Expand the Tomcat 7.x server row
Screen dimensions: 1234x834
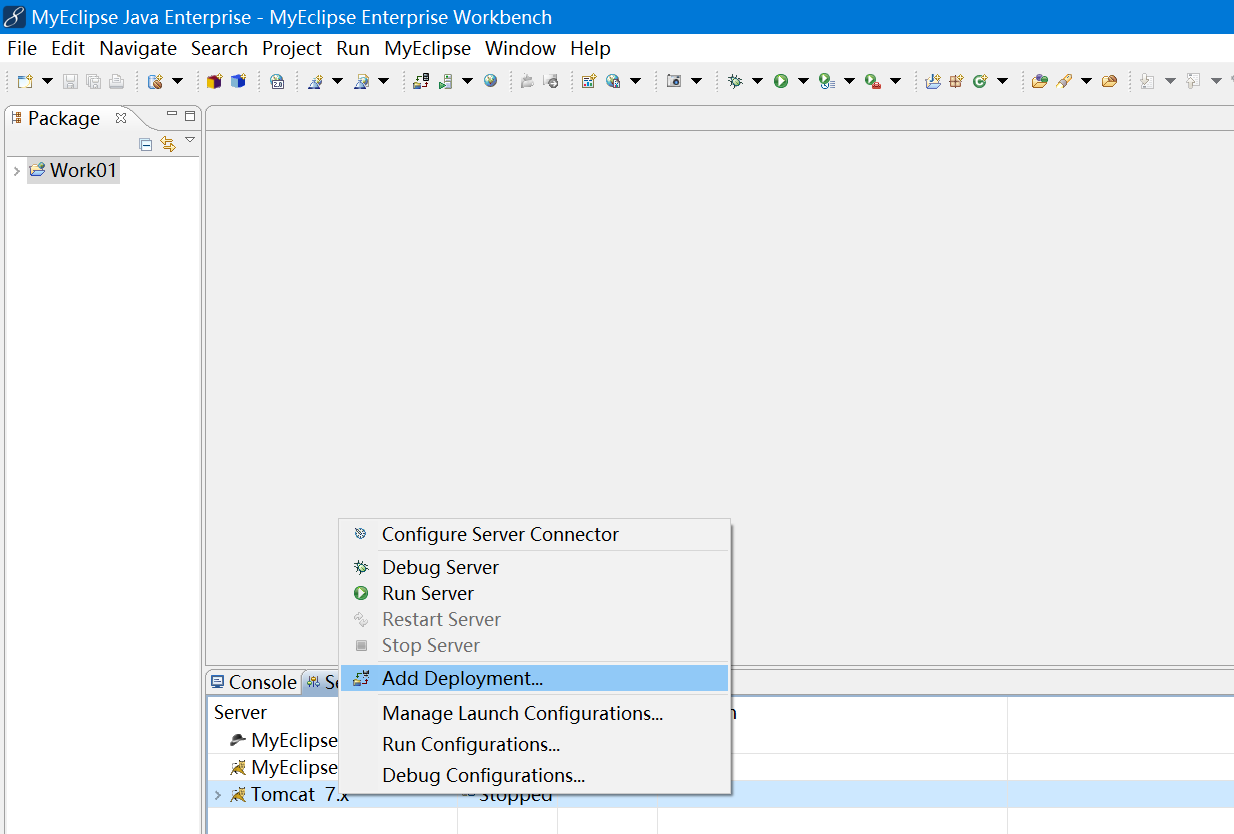[x=218, y=795]
